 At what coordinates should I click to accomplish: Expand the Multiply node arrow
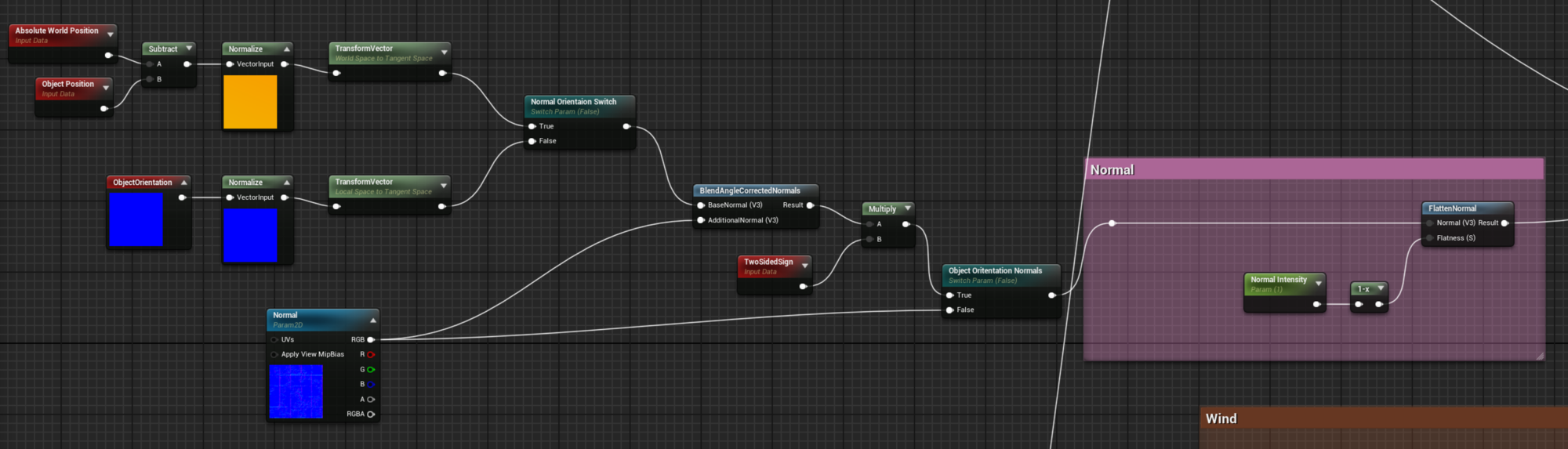(908, 208)
